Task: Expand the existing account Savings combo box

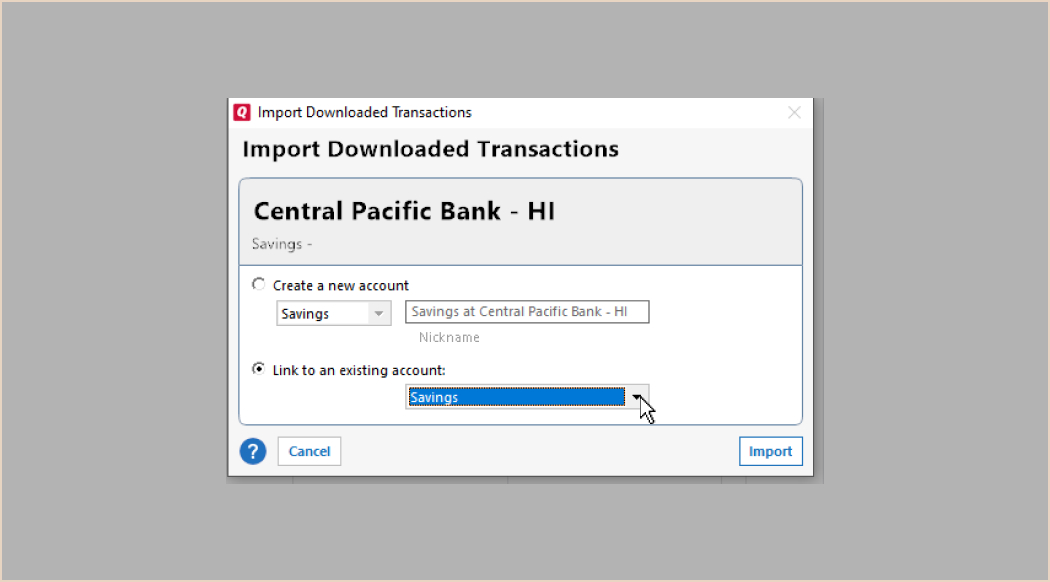Action: 527,397
